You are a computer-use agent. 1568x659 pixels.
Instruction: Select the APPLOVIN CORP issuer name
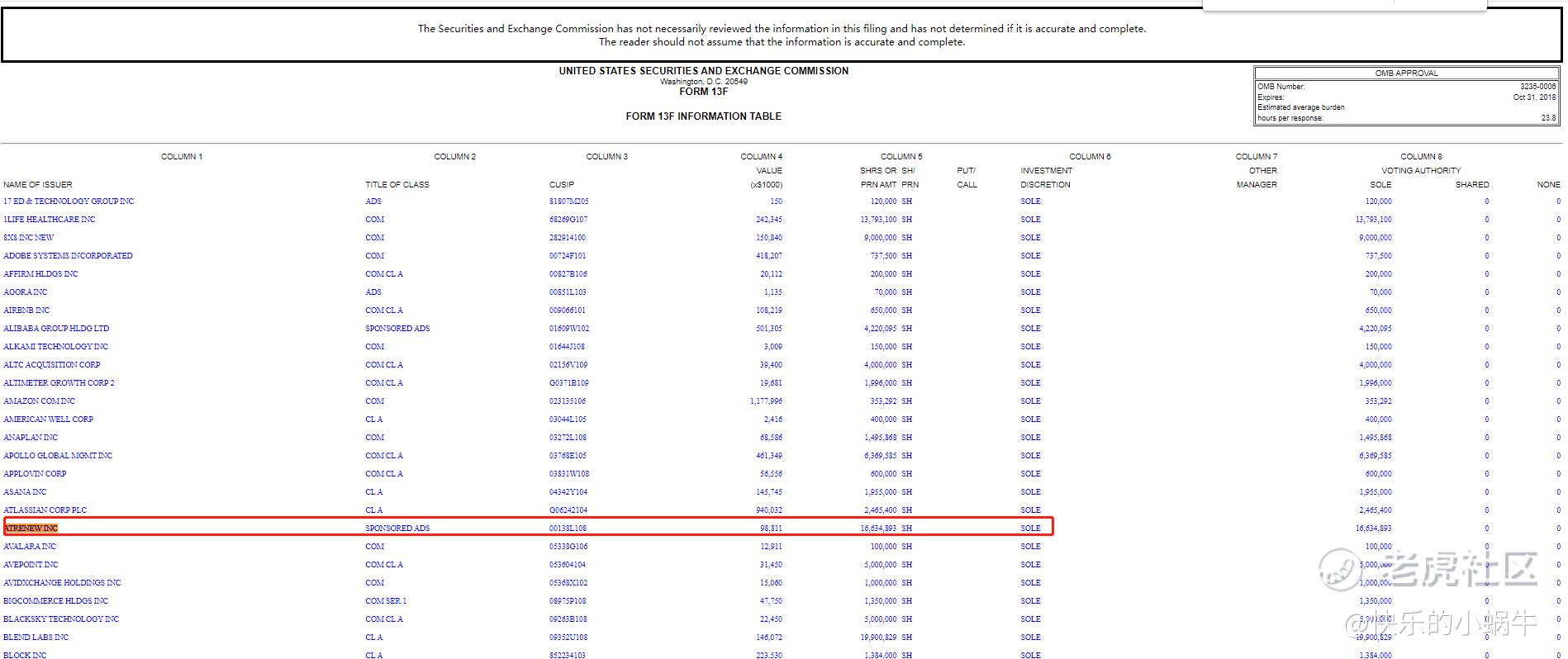[x=35, y=474]
